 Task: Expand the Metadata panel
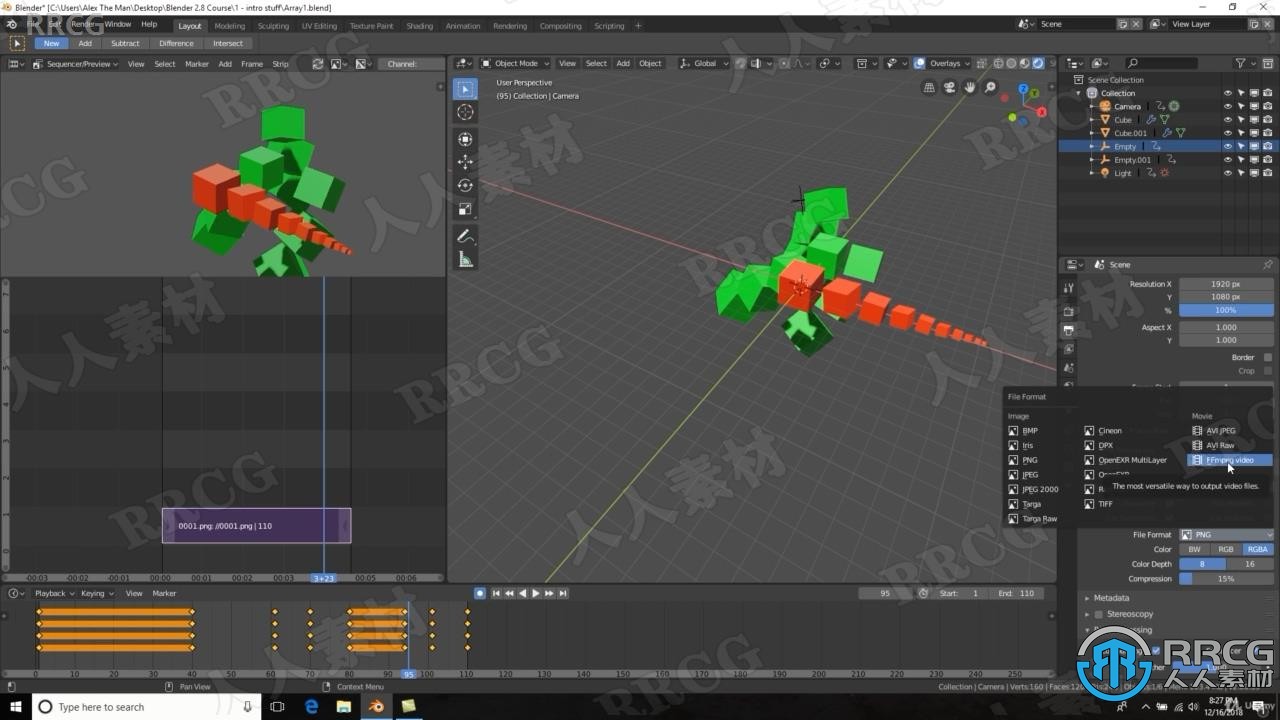click(1111, 598)
